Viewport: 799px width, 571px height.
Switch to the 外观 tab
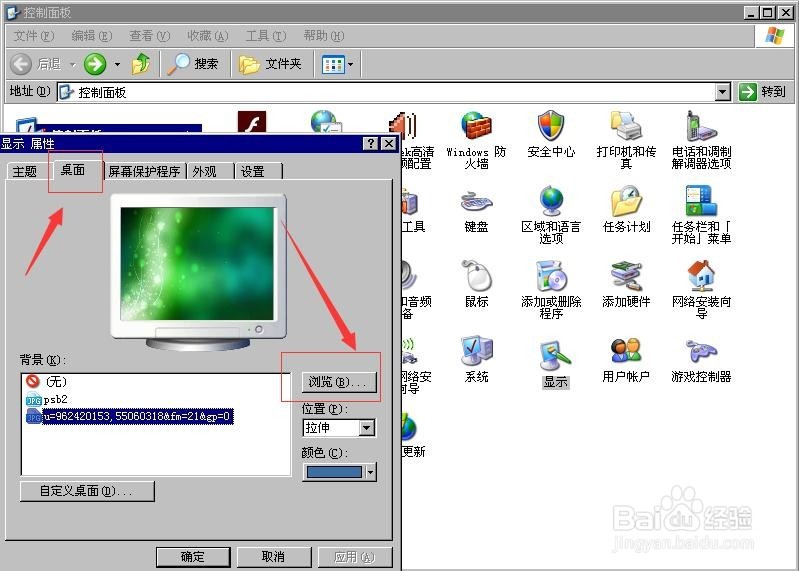(x=205, y=171)
